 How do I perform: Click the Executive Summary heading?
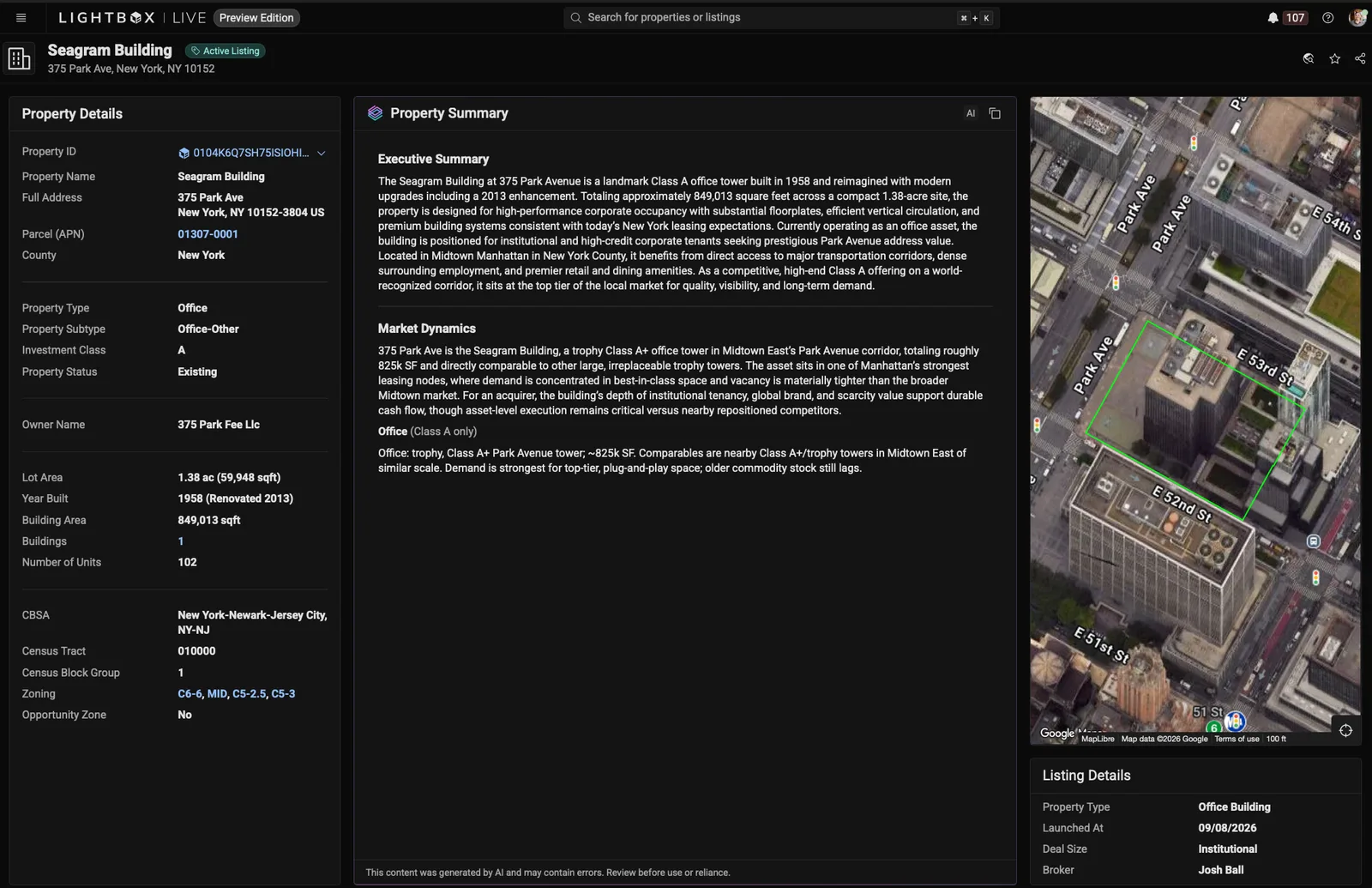(434, 159)
